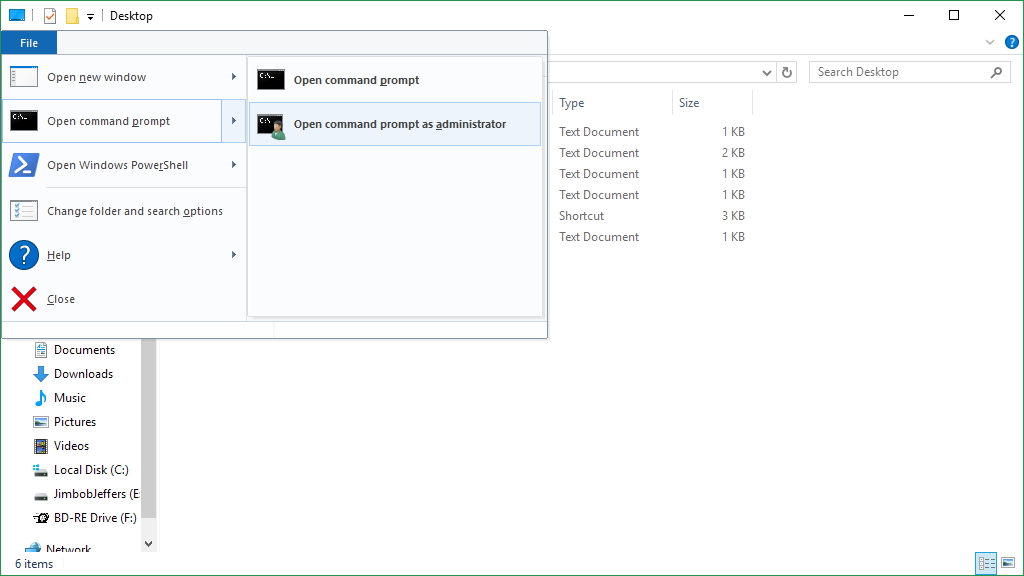
Task: Select Music in navigation pane
Action: (x=70, y=398)
